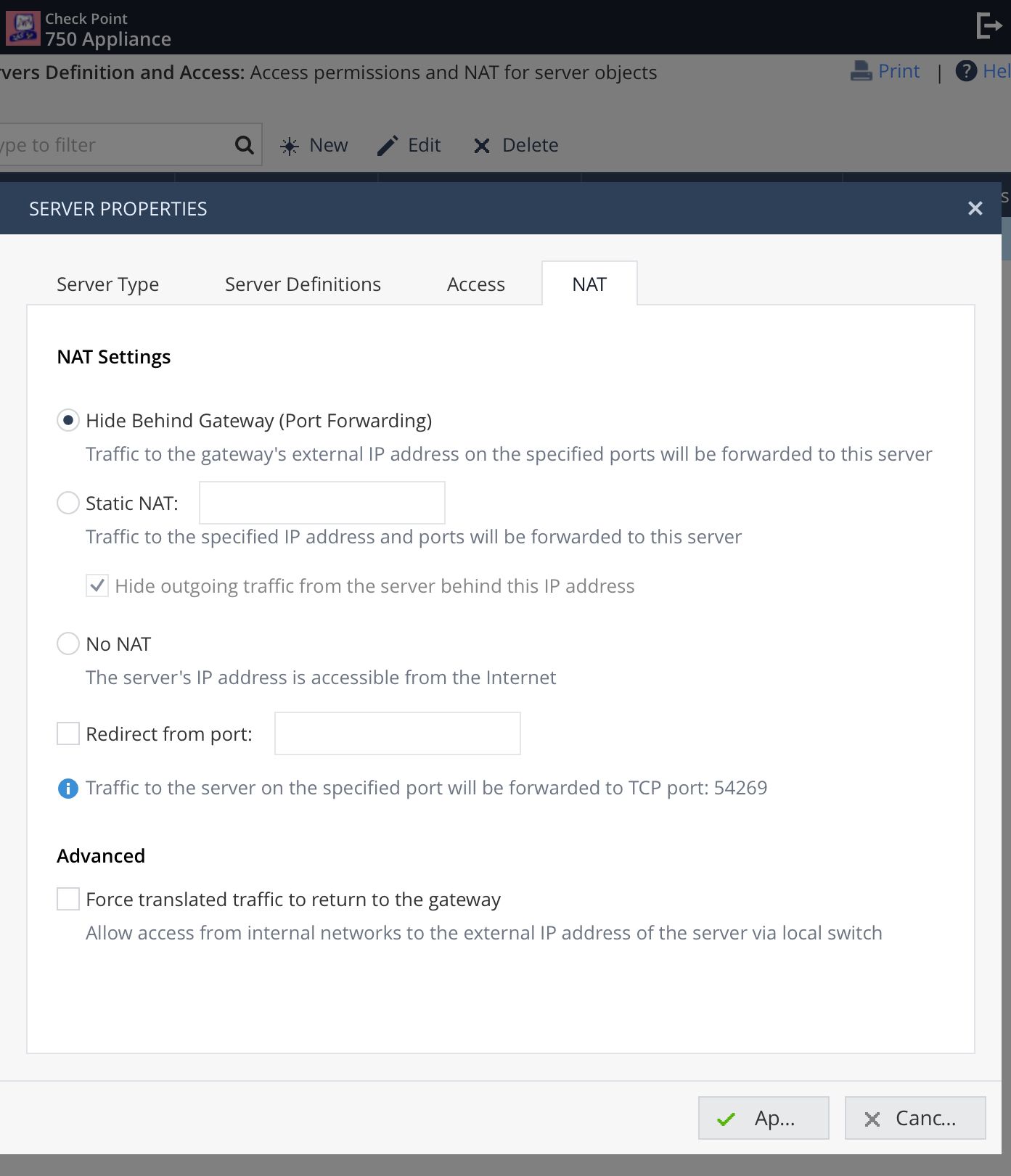This screenshot has height=1176, width=1011.
Task: Click the Edit pencil toolbar button
Action: [409, 145]
